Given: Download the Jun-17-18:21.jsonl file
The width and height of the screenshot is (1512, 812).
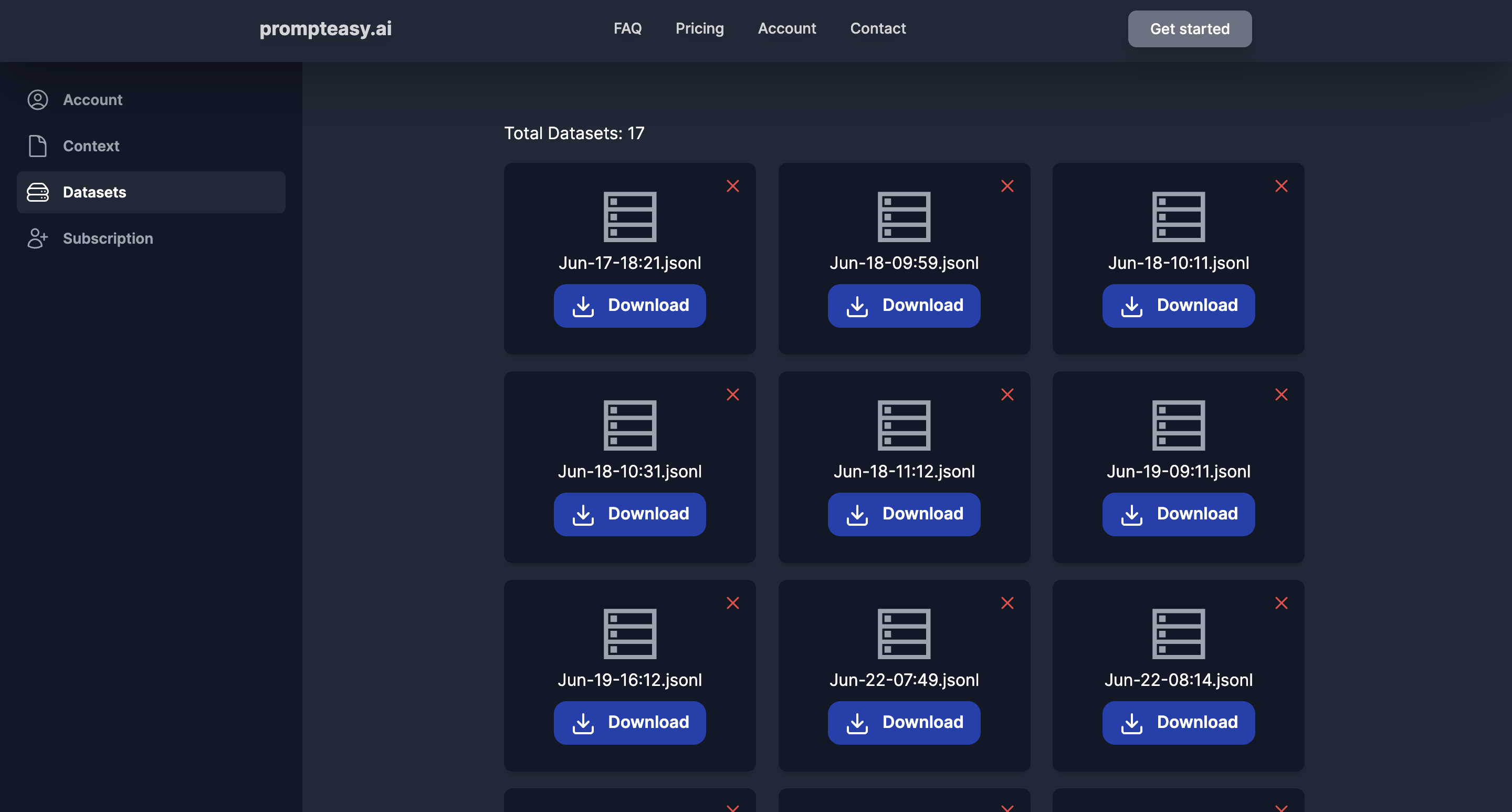Looking at the screenshot, I should pos(630,305).
